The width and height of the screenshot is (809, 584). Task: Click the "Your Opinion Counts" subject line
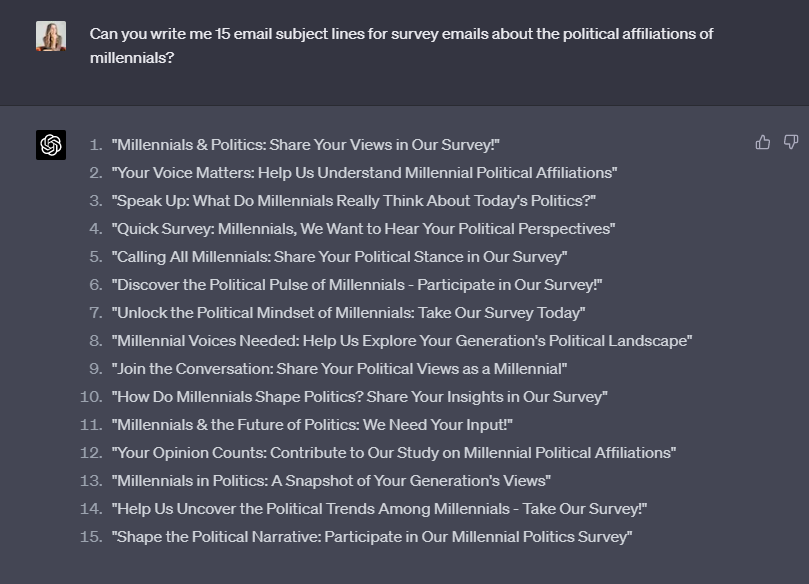(394, 453)
